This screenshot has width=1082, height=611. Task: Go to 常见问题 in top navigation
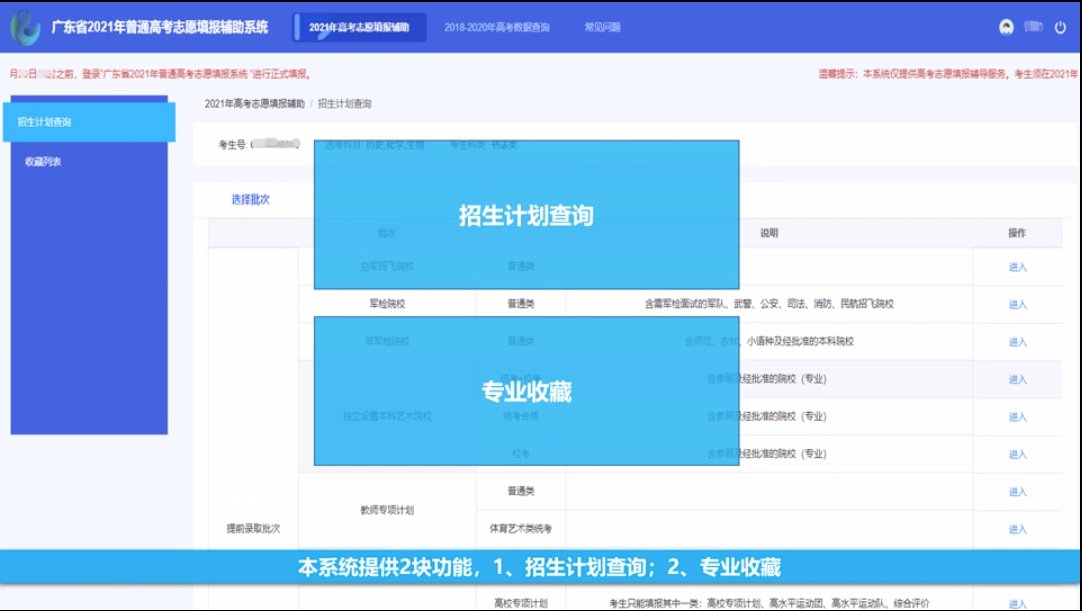pos(602,28)
